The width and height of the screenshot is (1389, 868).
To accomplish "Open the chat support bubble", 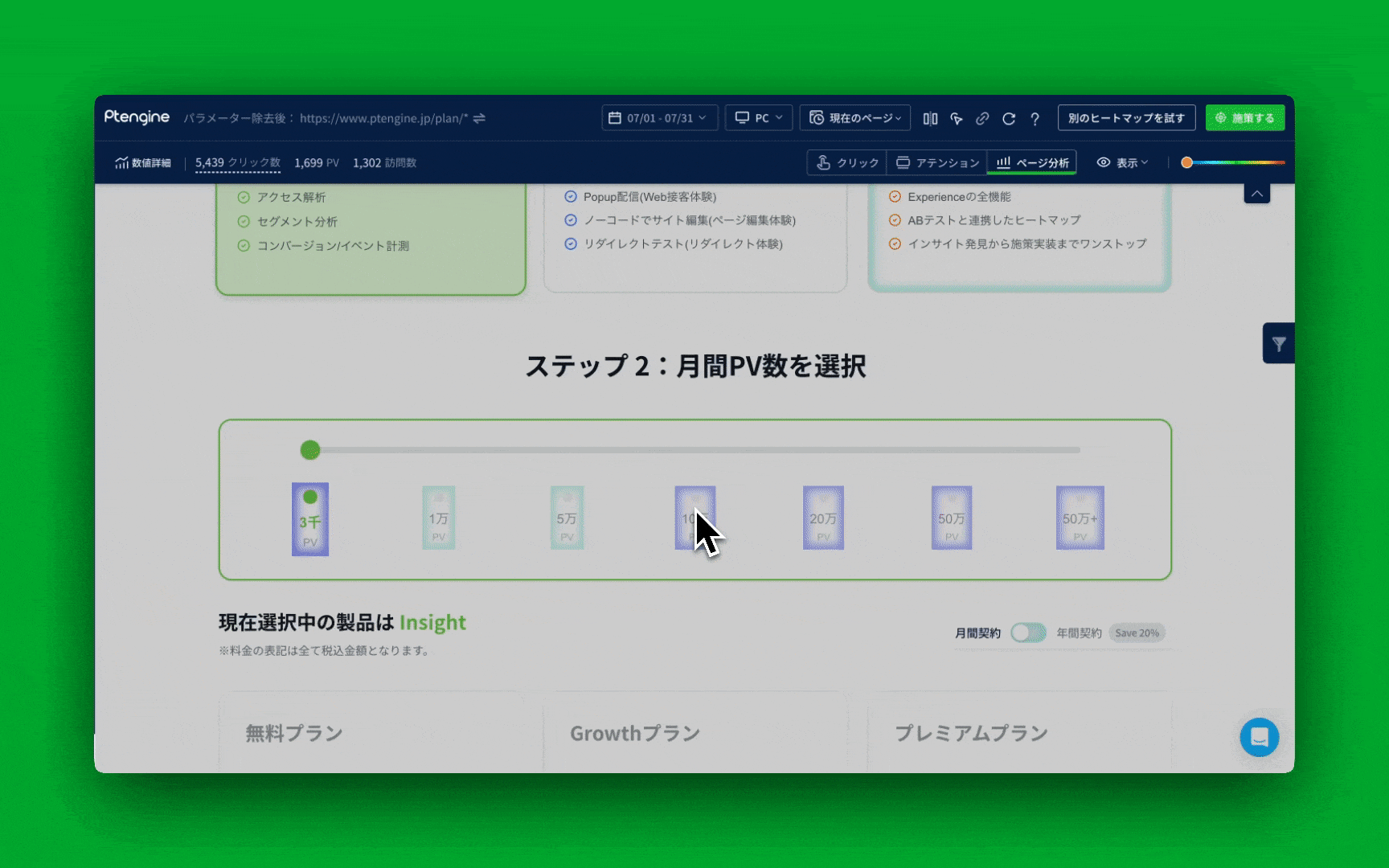I will click(1259, 737).
